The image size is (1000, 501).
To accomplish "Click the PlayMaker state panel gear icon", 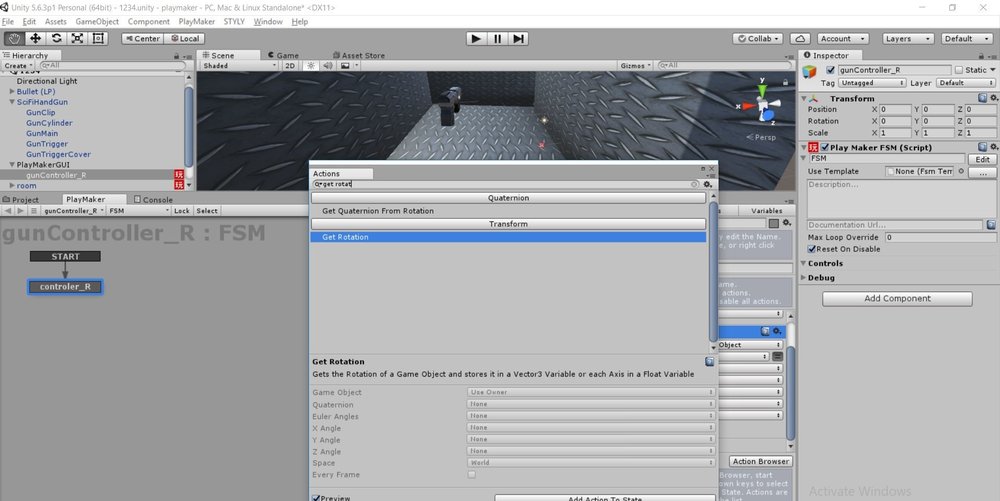I will click(x=787, y=223).
